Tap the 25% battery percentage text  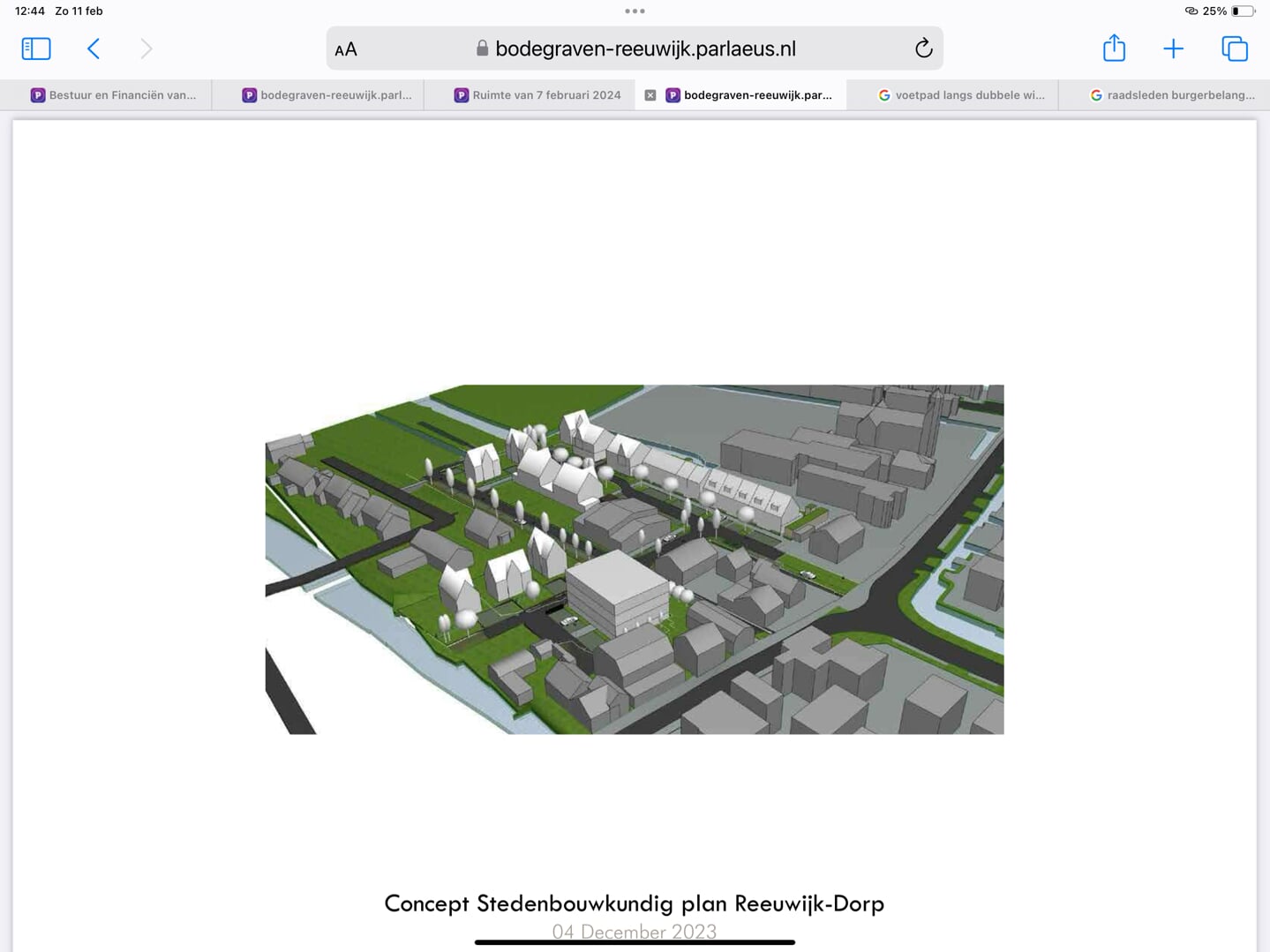pyautogui.click(x=1214, y=11)
